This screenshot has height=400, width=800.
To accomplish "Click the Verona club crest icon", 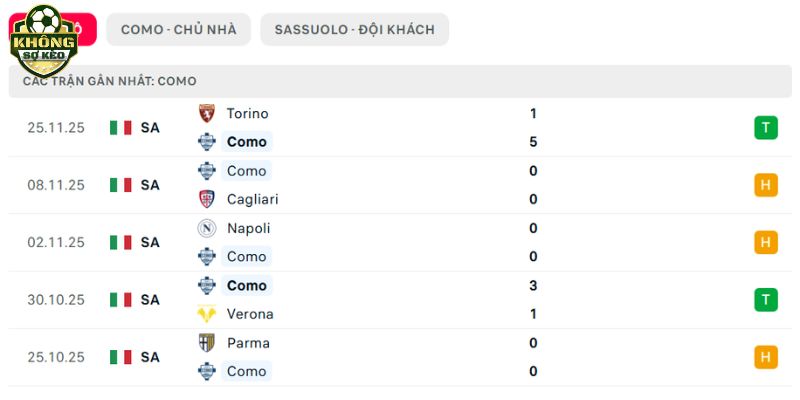I will (x=207, y=314).
